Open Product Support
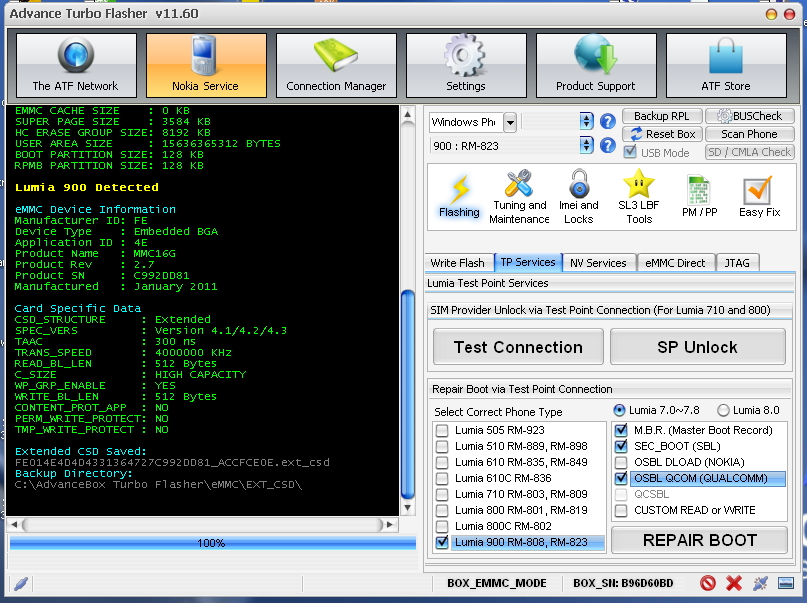The height and width of the screenshot is (603, 807). coord(596,65)
